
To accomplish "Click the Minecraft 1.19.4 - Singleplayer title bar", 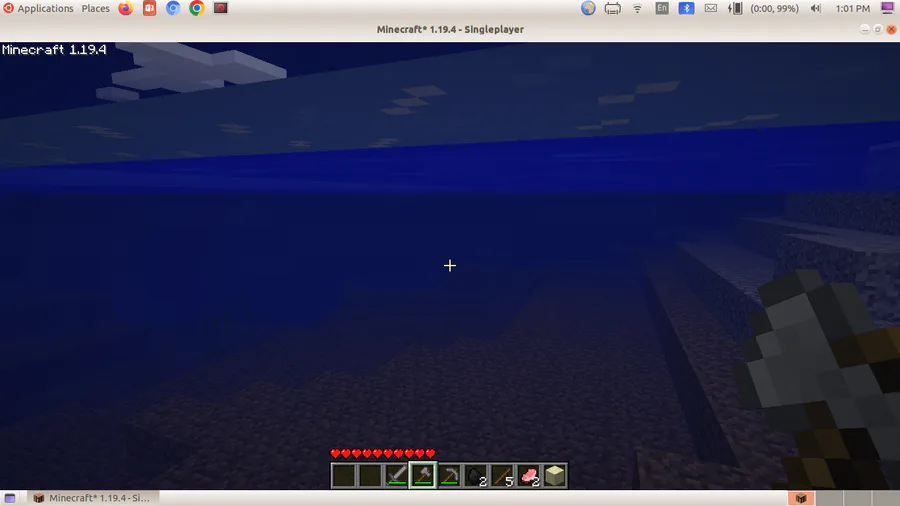I will pyautogui.click(x=450, y=29).
